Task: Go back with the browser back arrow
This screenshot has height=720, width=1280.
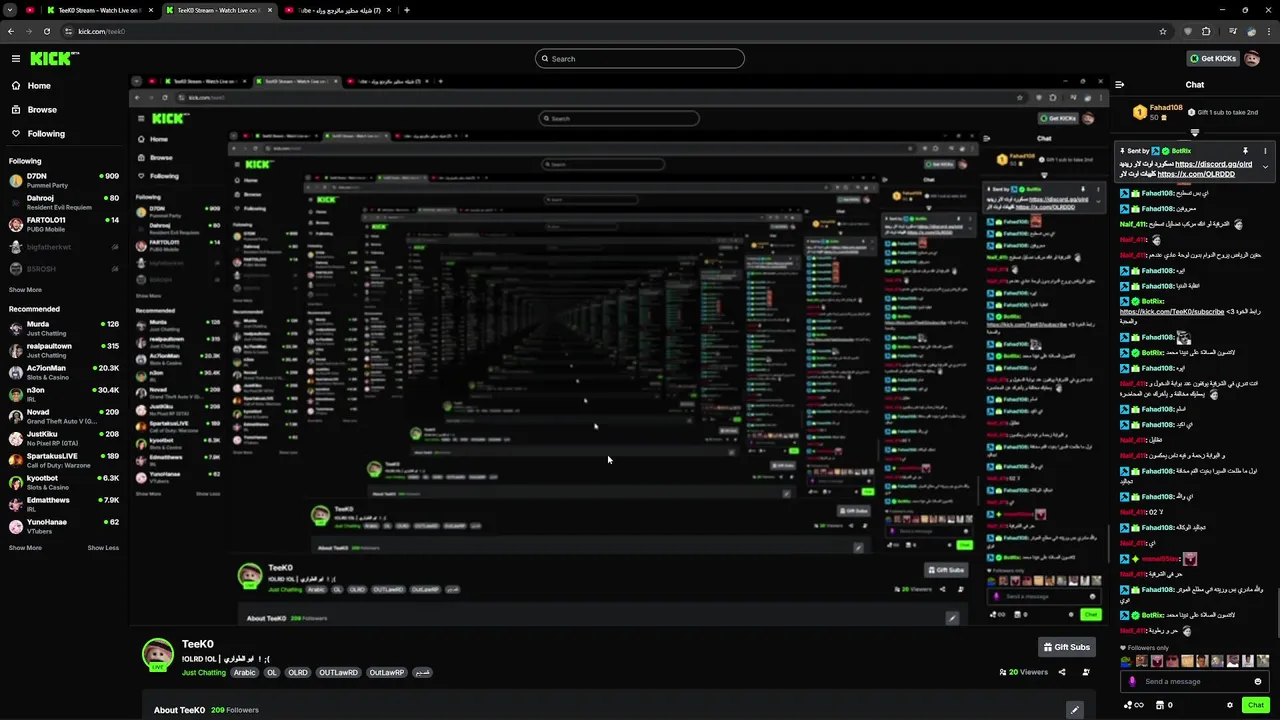Action: click(x=11, y=31)
